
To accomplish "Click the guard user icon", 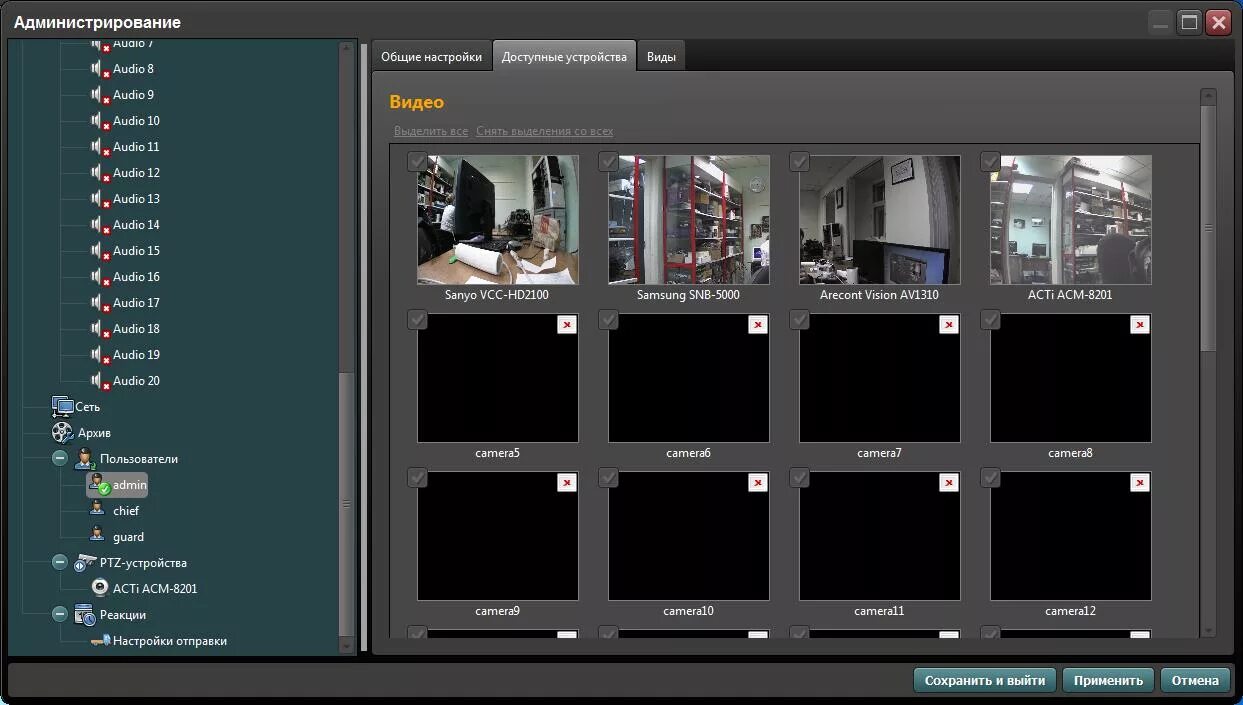I will click(98, 536).
